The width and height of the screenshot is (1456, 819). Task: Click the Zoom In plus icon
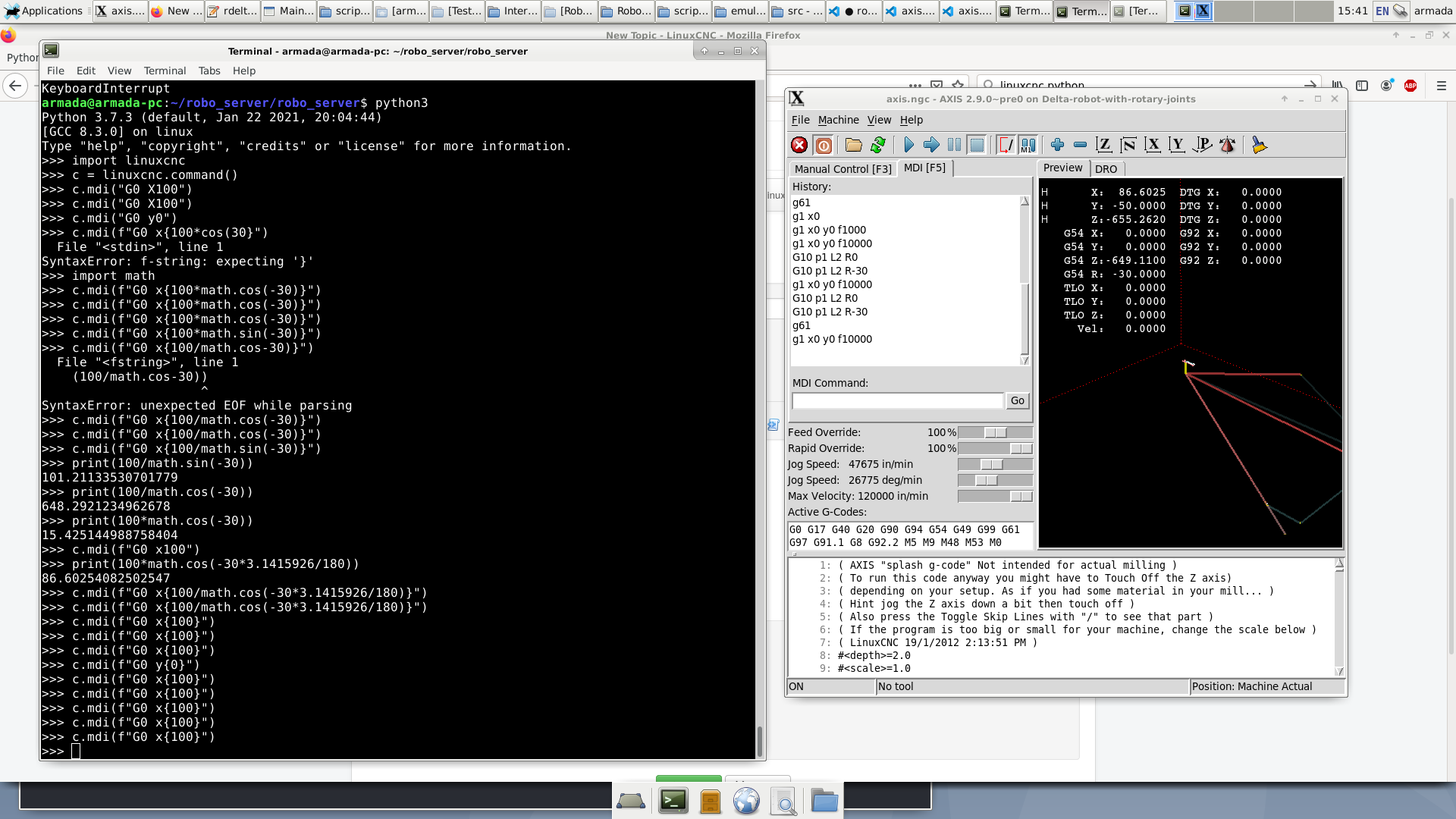[x=1057, y=145]
